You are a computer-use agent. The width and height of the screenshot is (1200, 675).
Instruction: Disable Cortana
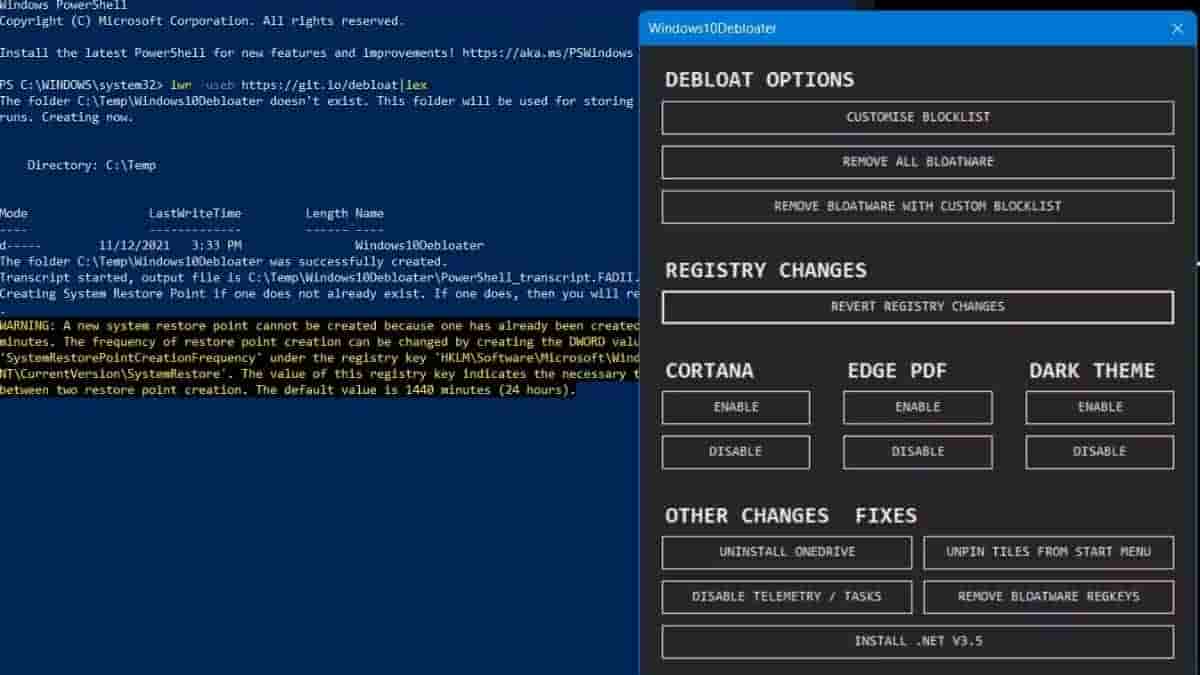pos(736,452)
